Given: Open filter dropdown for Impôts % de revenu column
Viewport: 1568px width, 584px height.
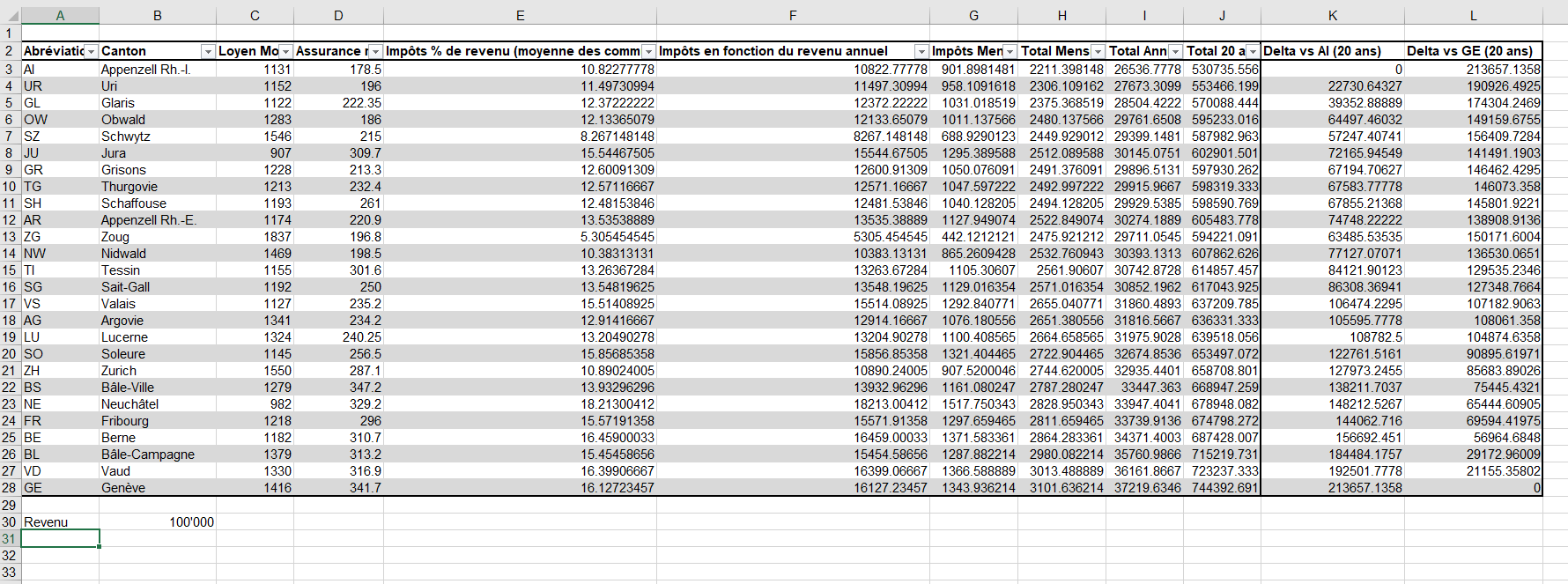Looking at the screenshot, I should [648, 52].
